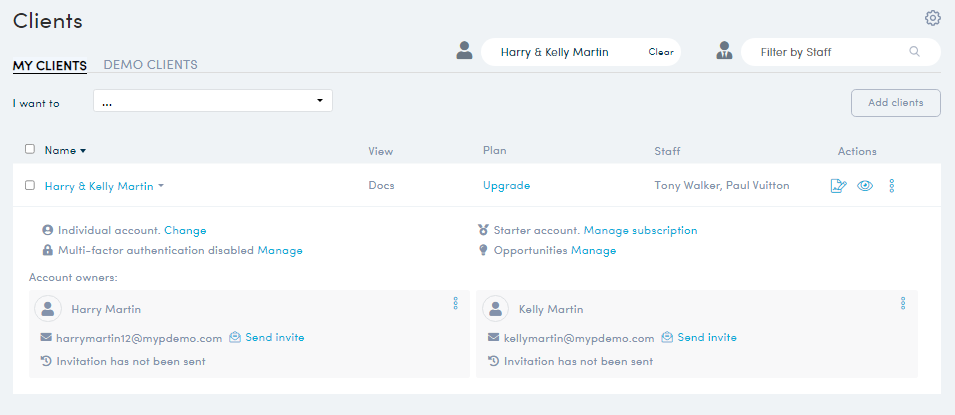Viewport: 955px width, 415px height.
Task: Click the Upgrade plan link
Action: [x=506, y=185]
